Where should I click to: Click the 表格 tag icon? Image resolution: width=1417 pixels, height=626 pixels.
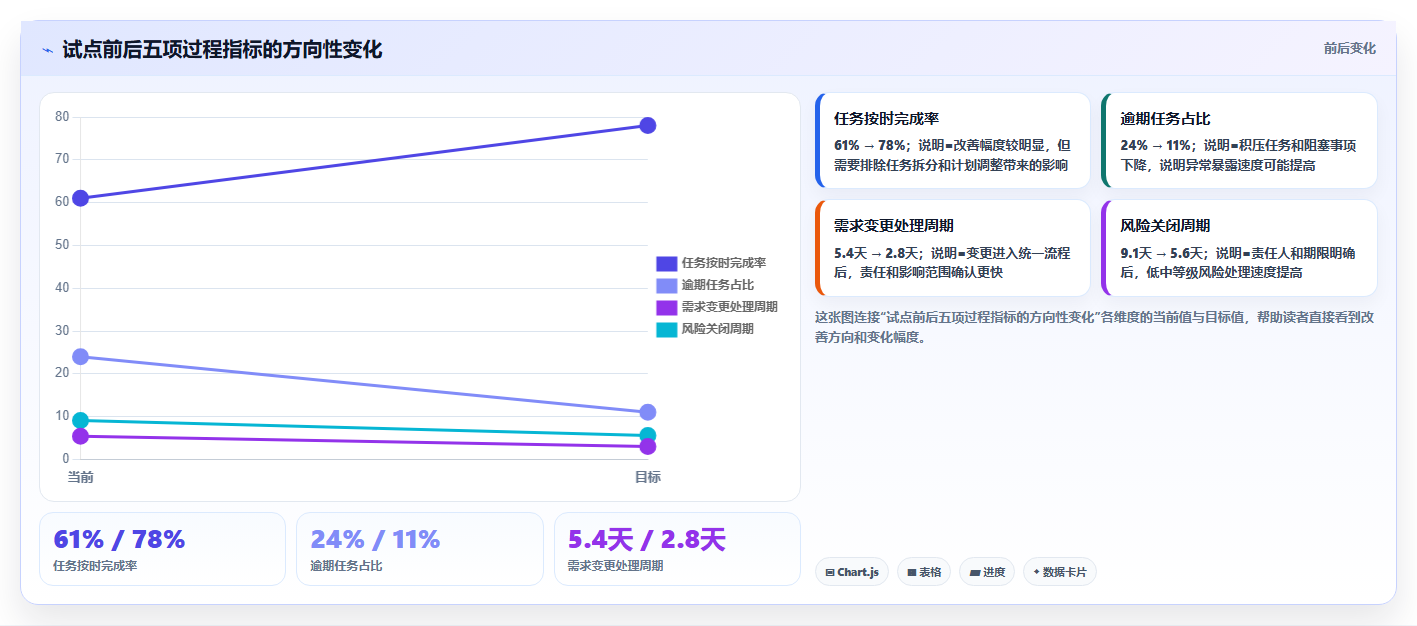pyautogui.click(x=912, y=572)
